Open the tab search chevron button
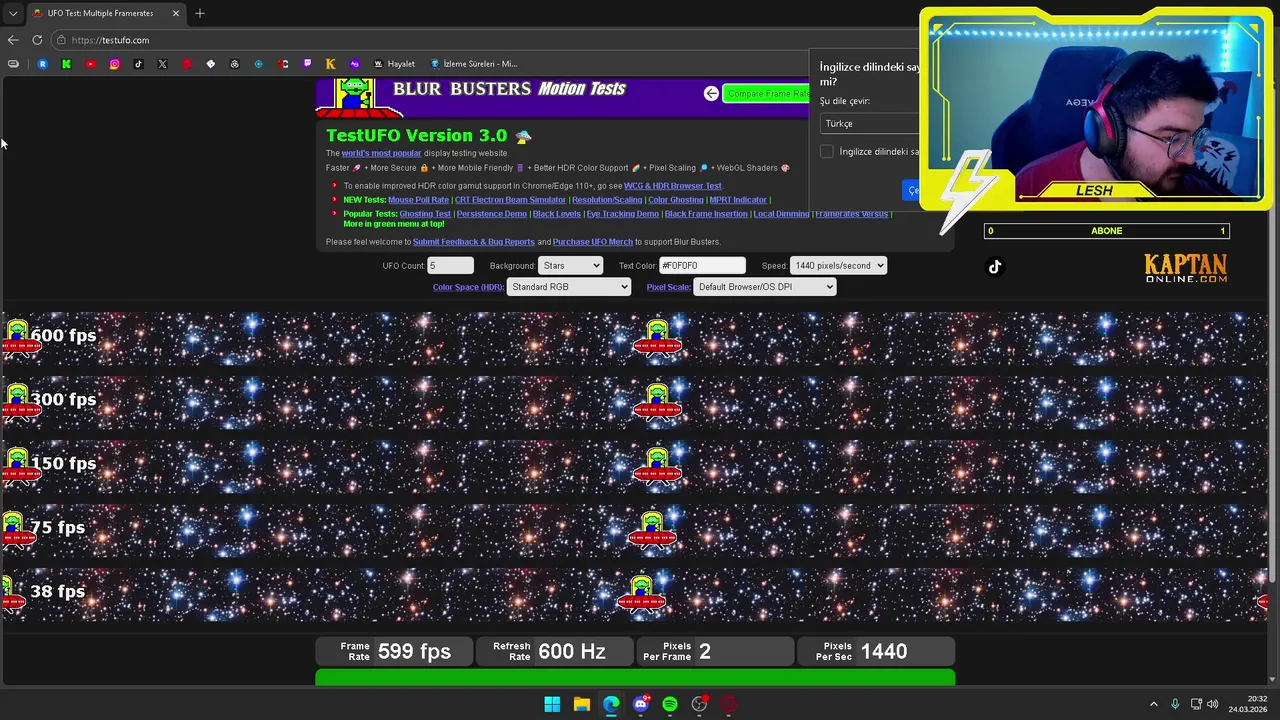The width and height of the screenshot is (1280, 720). pos(12,13)
